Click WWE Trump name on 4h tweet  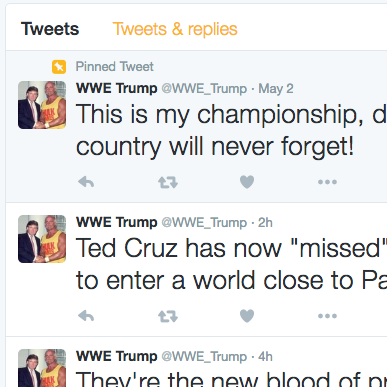[x=117, y=356]
